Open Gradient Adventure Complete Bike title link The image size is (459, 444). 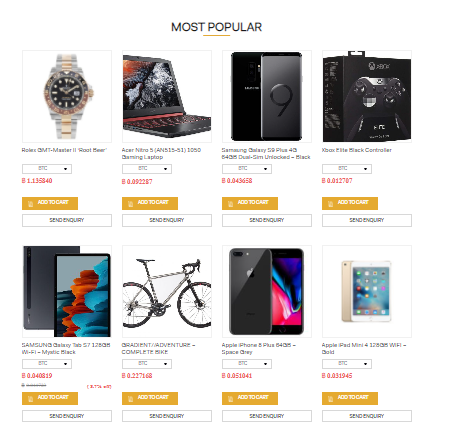[x=159, y=348]
